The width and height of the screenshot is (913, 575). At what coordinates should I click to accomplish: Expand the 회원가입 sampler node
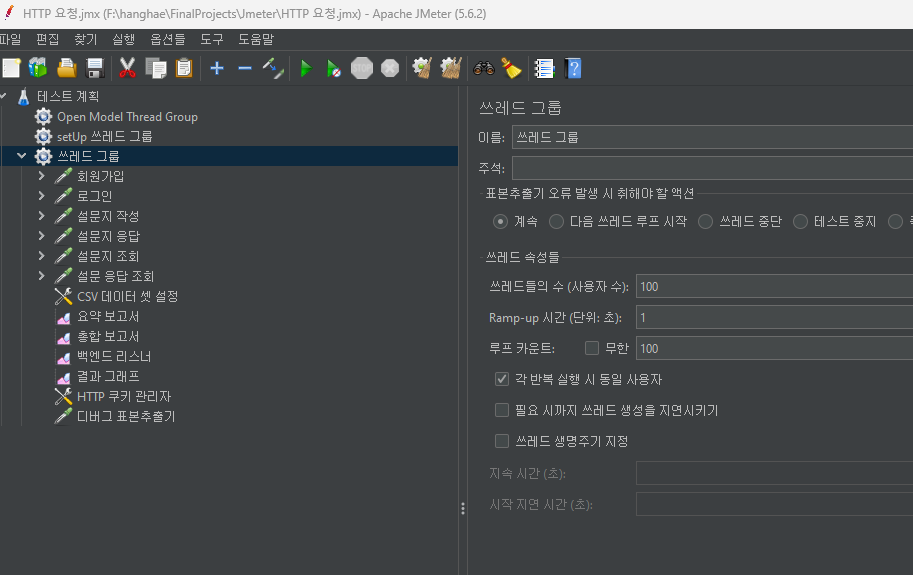[41, 176]
